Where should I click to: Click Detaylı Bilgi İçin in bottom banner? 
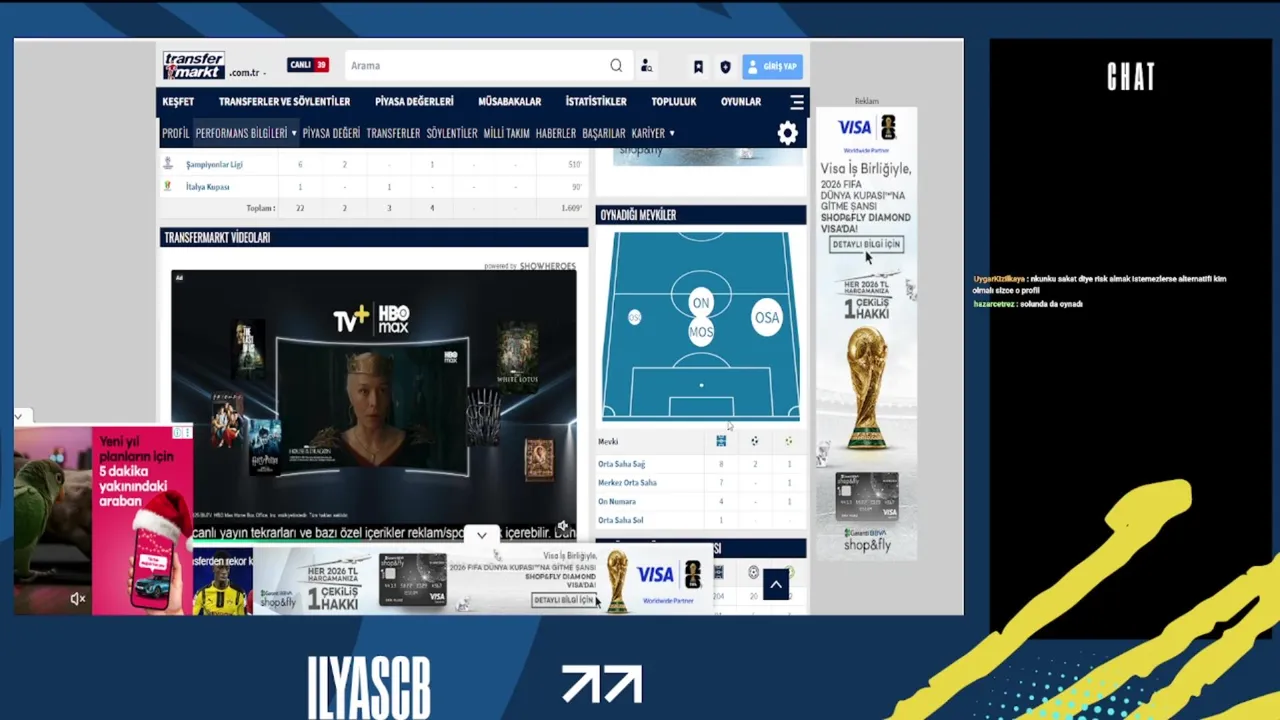point(563,600)
